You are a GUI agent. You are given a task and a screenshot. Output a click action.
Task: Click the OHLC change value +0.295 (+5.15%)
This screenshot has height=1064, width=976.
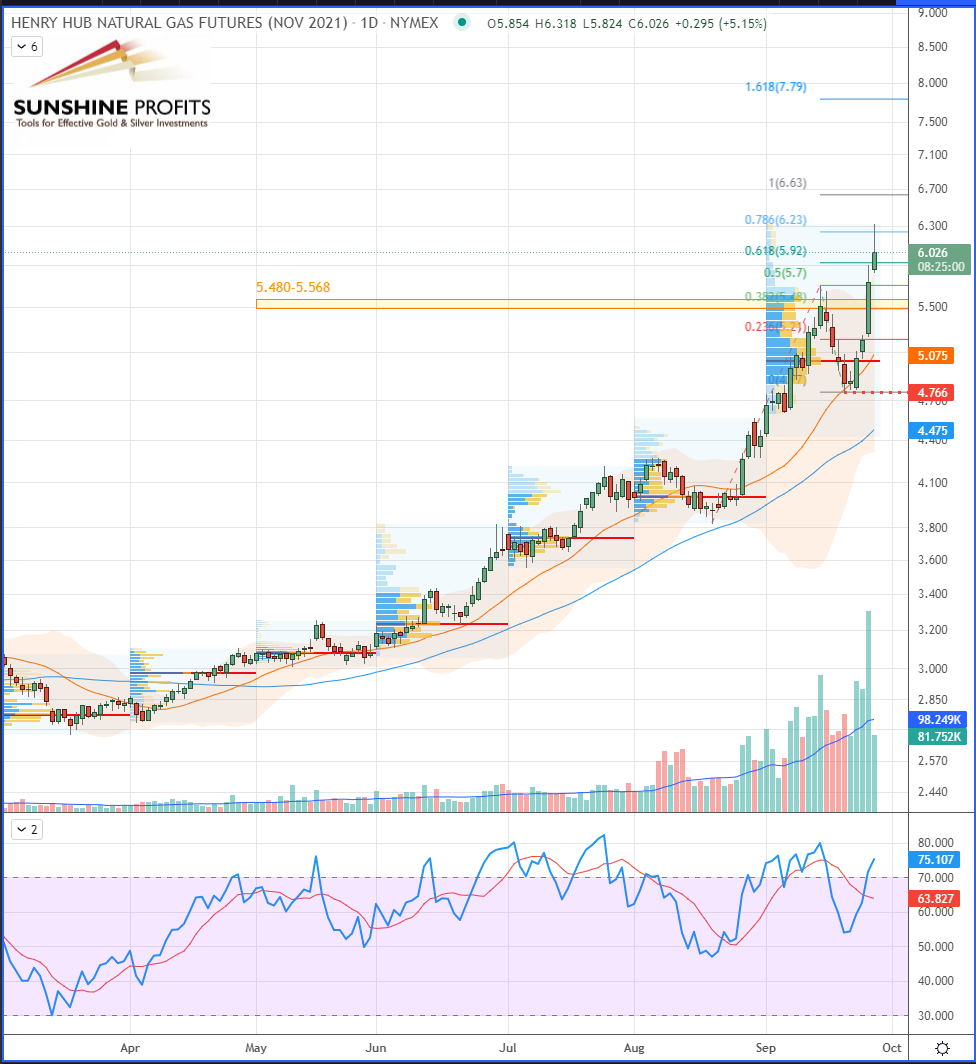[720, 24]
